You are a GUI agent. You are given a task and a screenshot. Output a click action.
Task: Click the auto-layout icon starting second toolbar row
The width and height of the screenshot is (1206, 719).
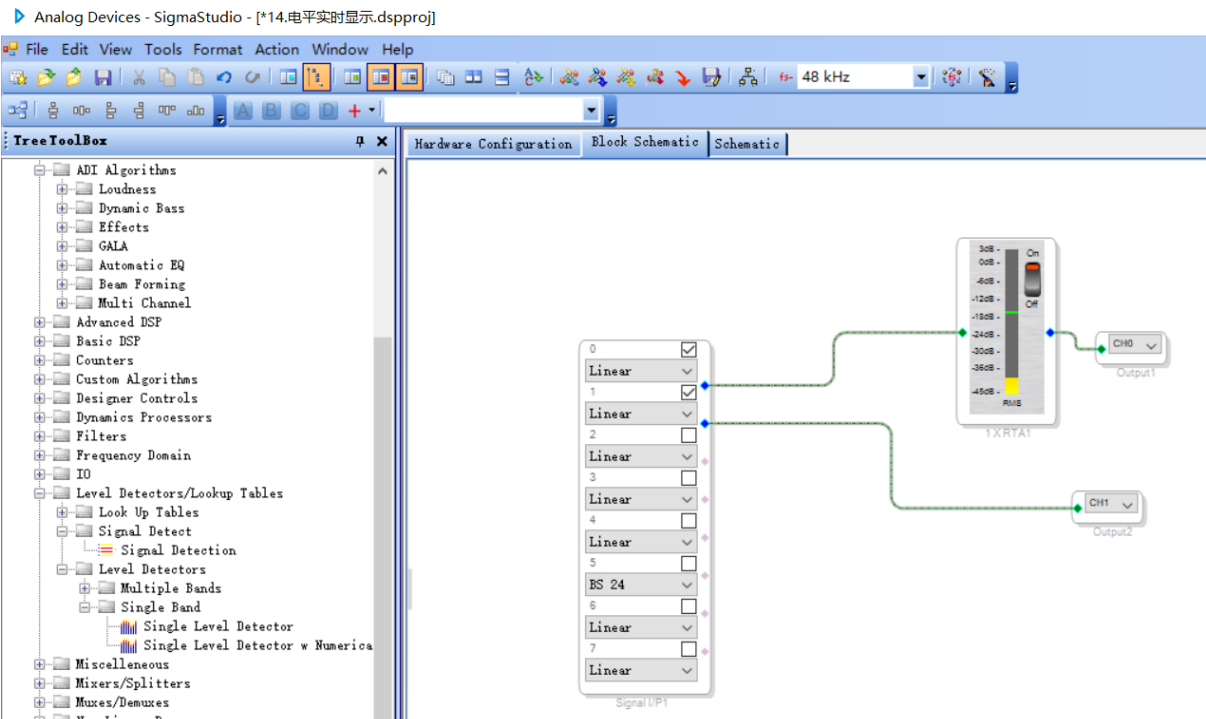coord(18,110)
